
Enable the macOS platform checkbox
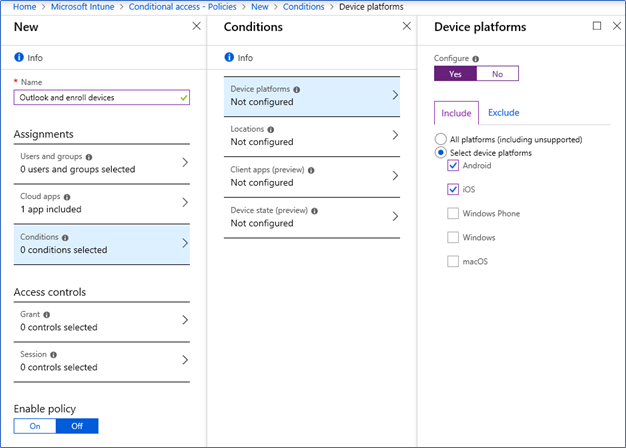453,261
